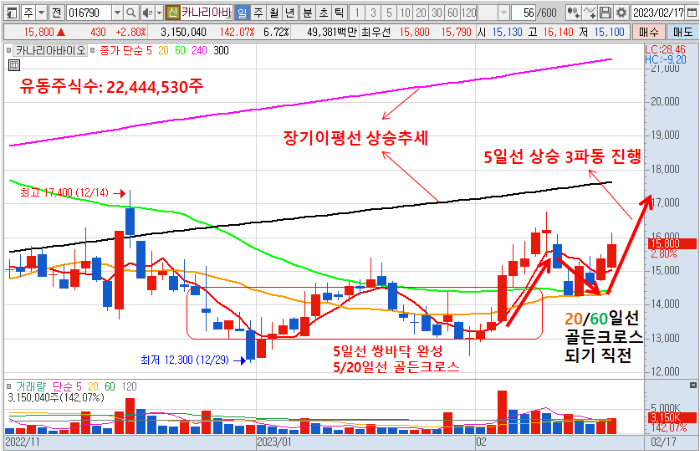Click the orange 20 moving average label in price chart

pos(163,50)
